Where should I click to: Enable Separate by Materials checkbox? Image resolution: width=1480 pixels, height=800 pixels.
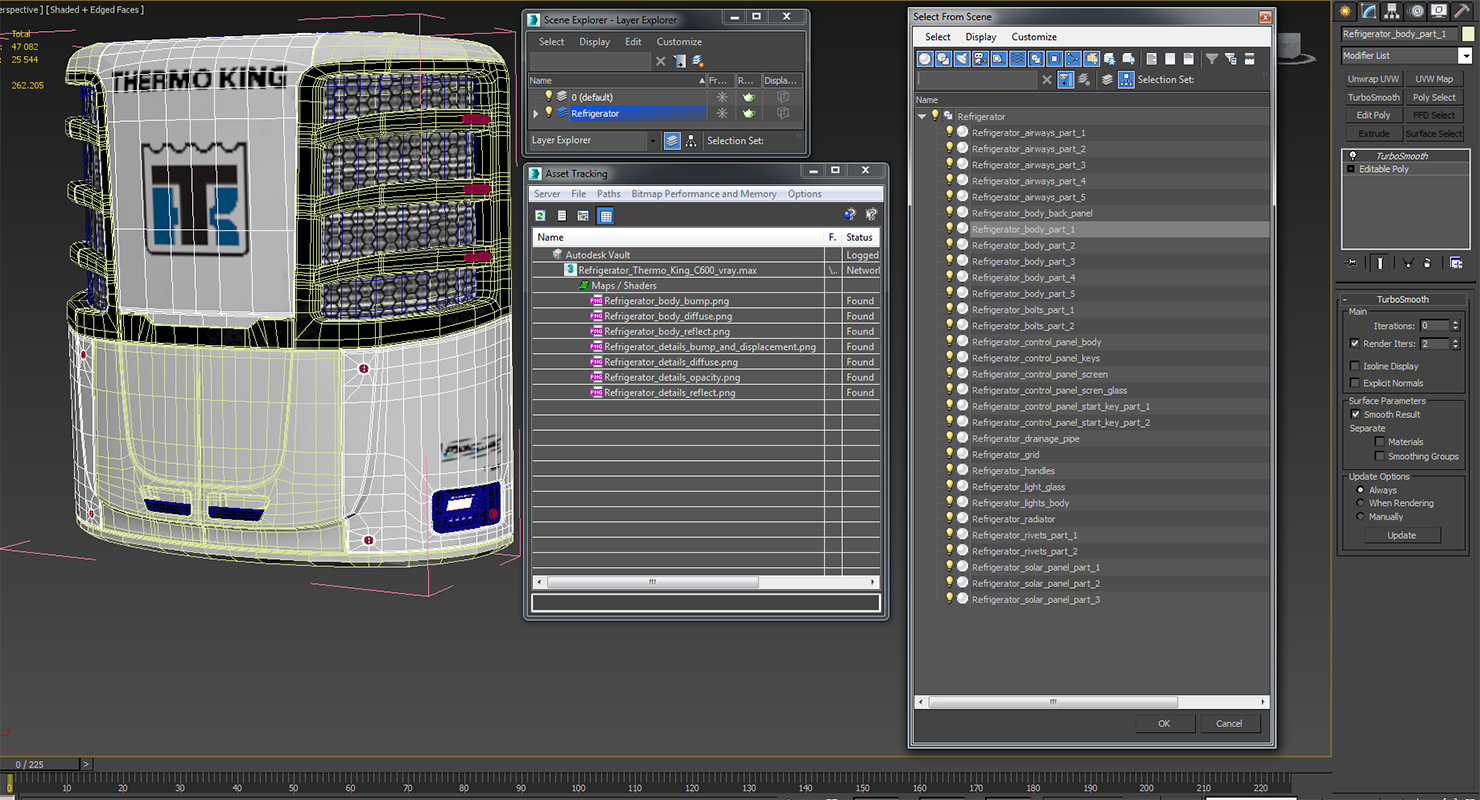pos(1380,441)
